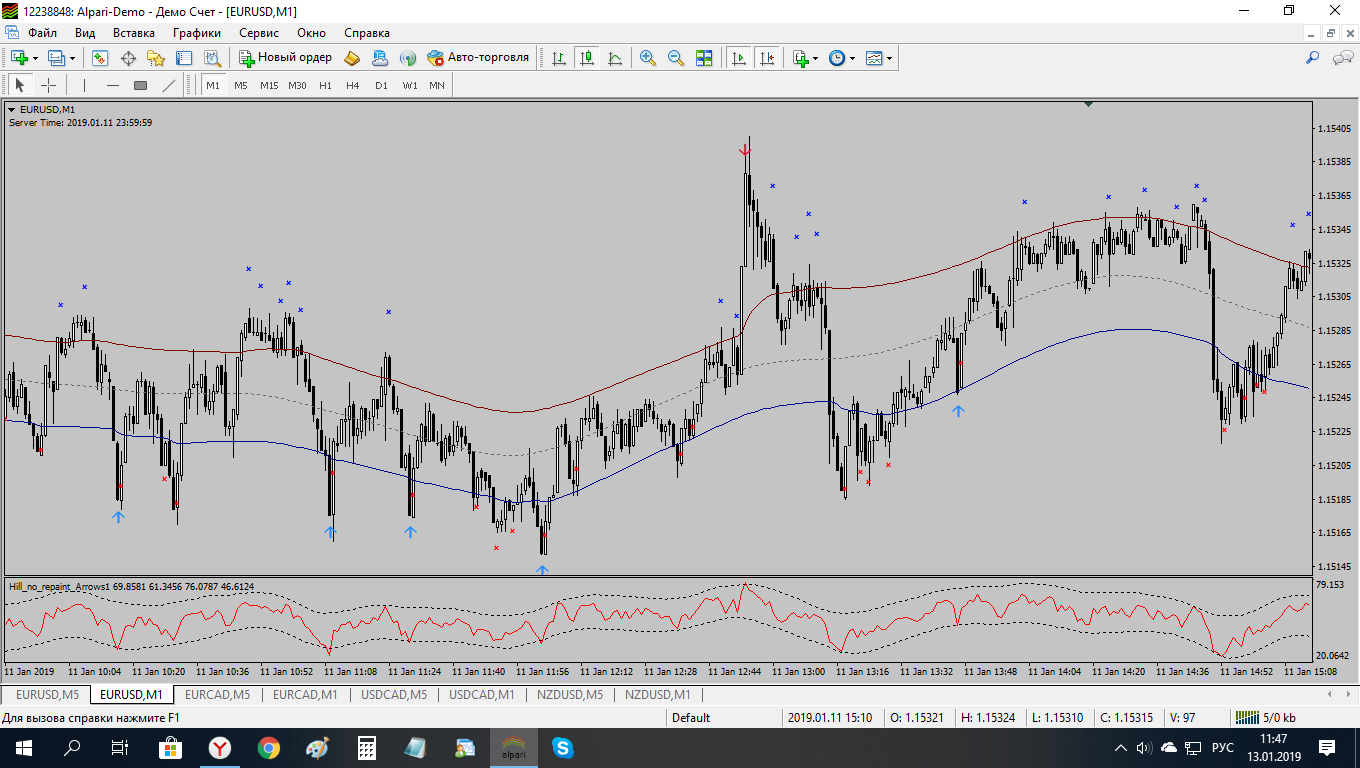Activate the crosshair cursor mode
The height and width of the screenshot is (768, 1360).
click(x=48, y=86)
